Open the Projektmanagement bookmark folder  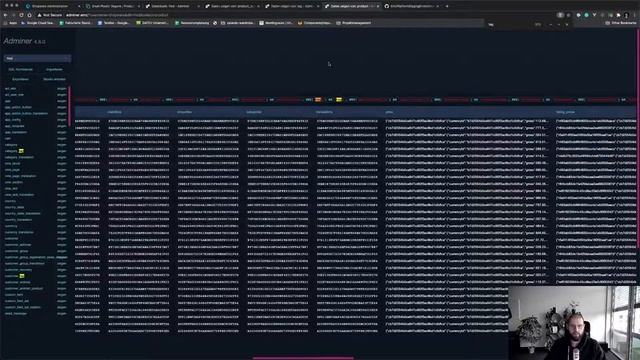click(x=353, y=23)
